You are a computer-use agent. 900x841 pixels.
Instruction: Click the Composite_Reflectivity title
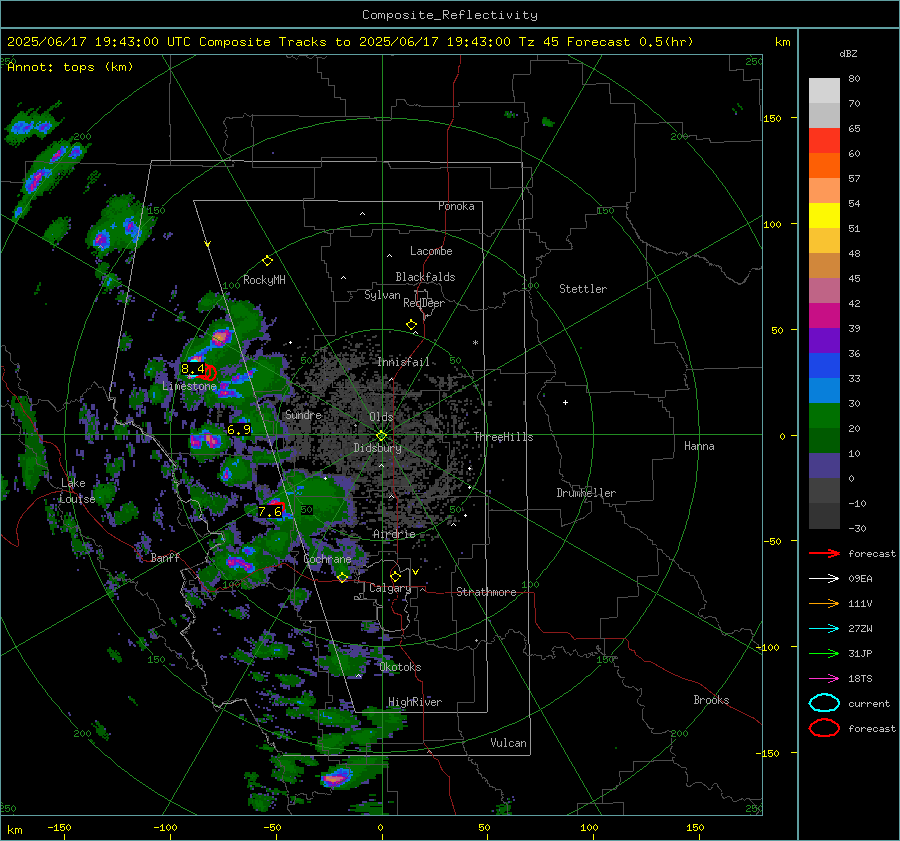(449, 15)
